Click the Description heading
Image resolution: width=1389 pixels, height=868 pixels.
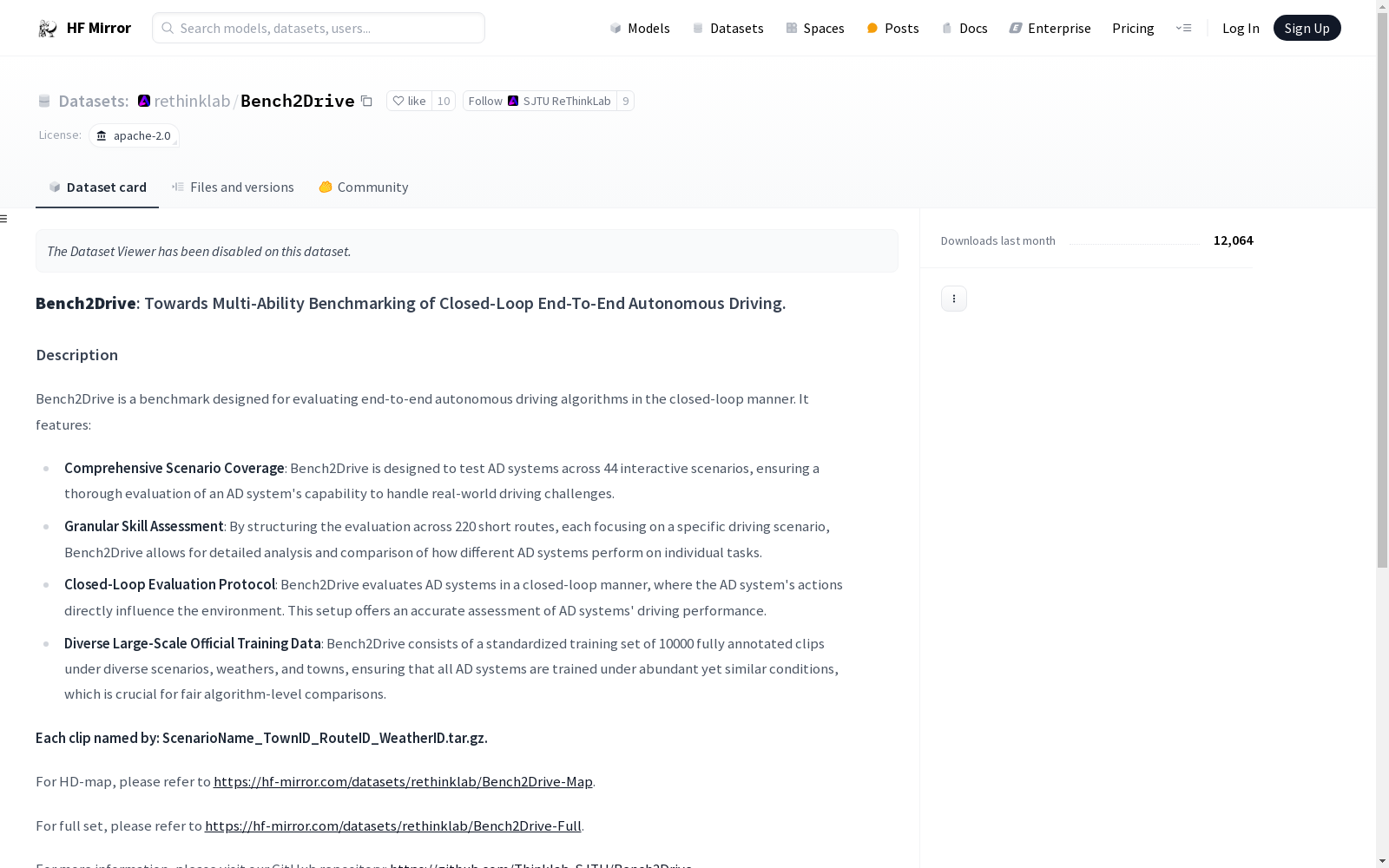(76, 355)
